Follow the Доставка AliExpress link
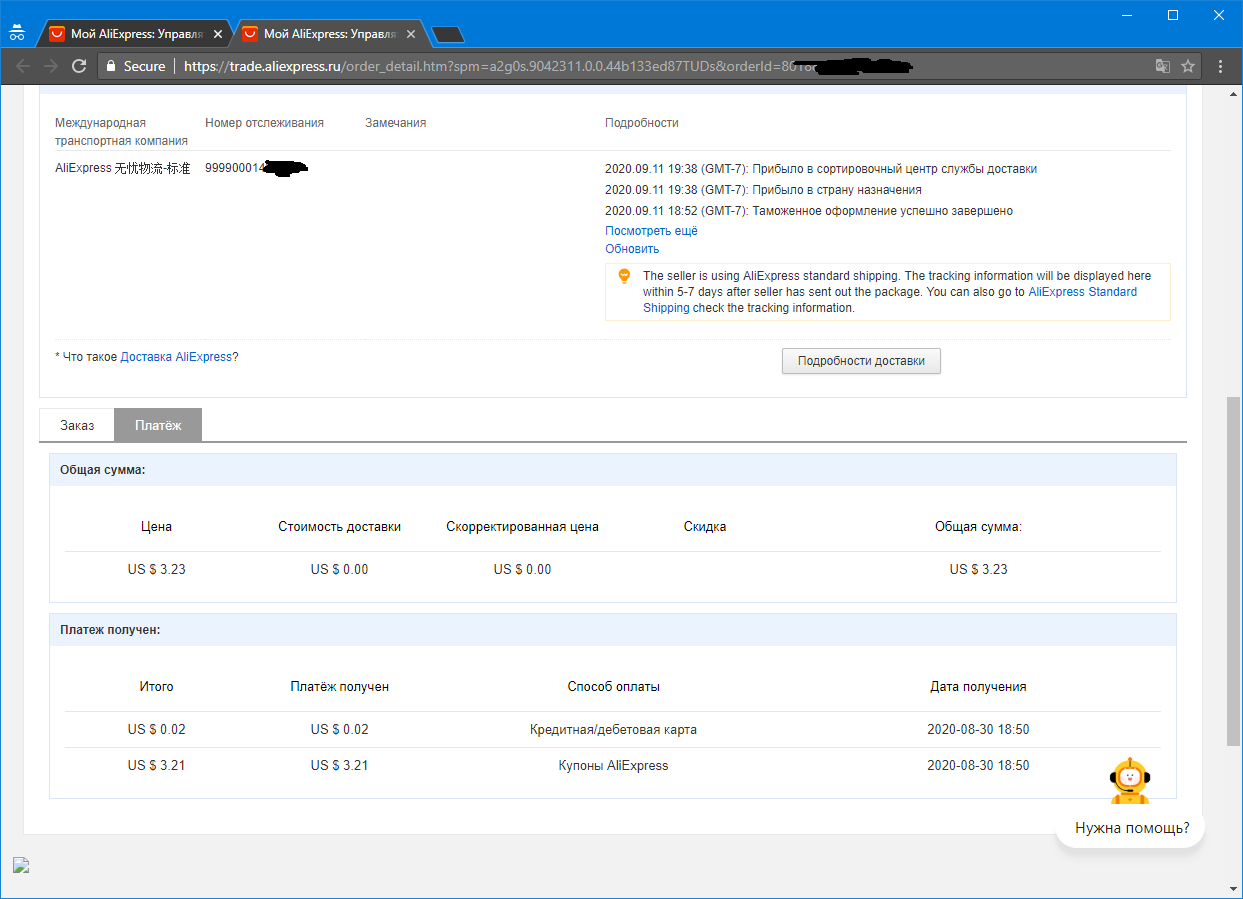The height and width of the screenshot is (899, 1243). (176, 357)
